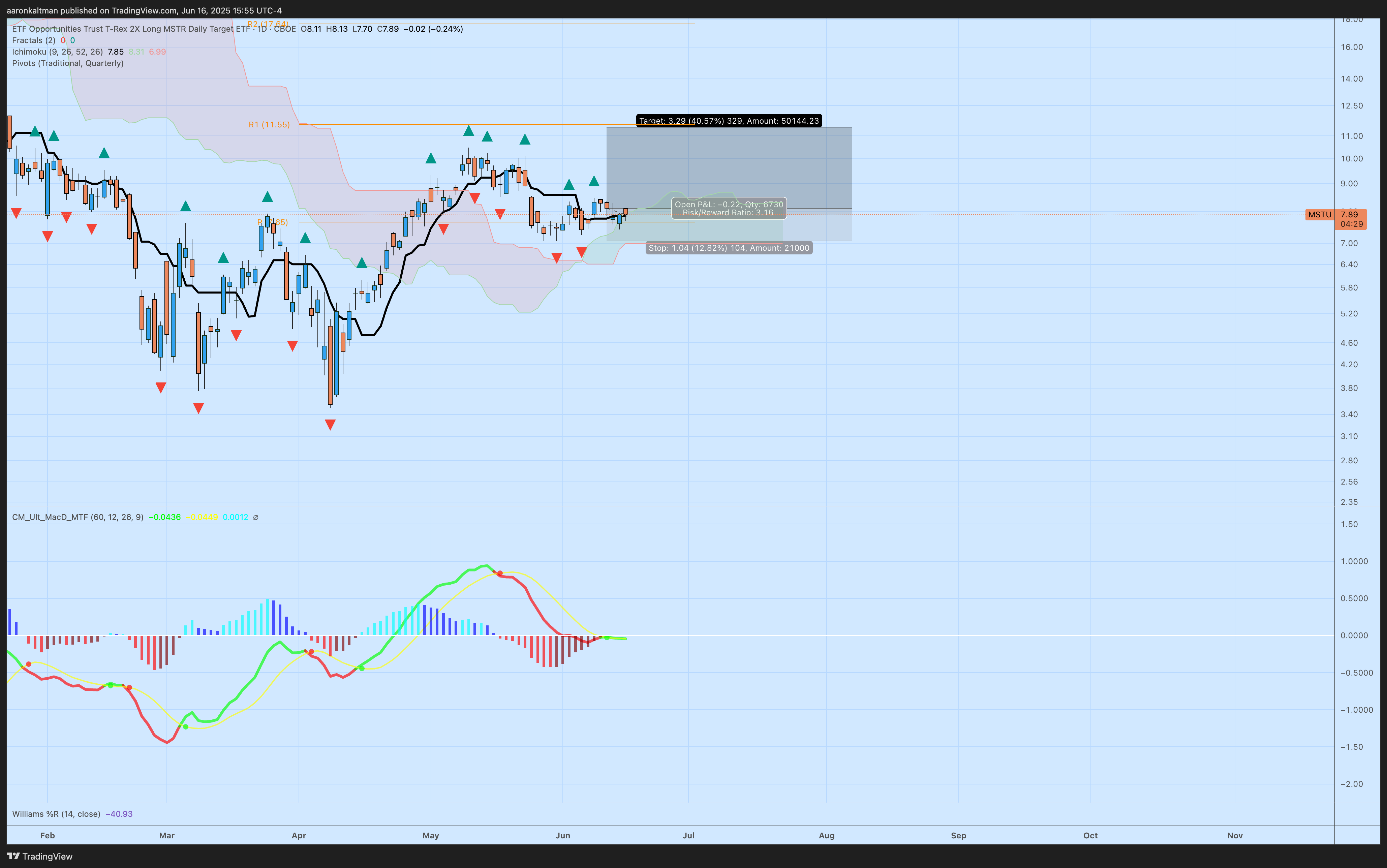
Task: Click the Aug label on time axis
Action: point(827,835)
